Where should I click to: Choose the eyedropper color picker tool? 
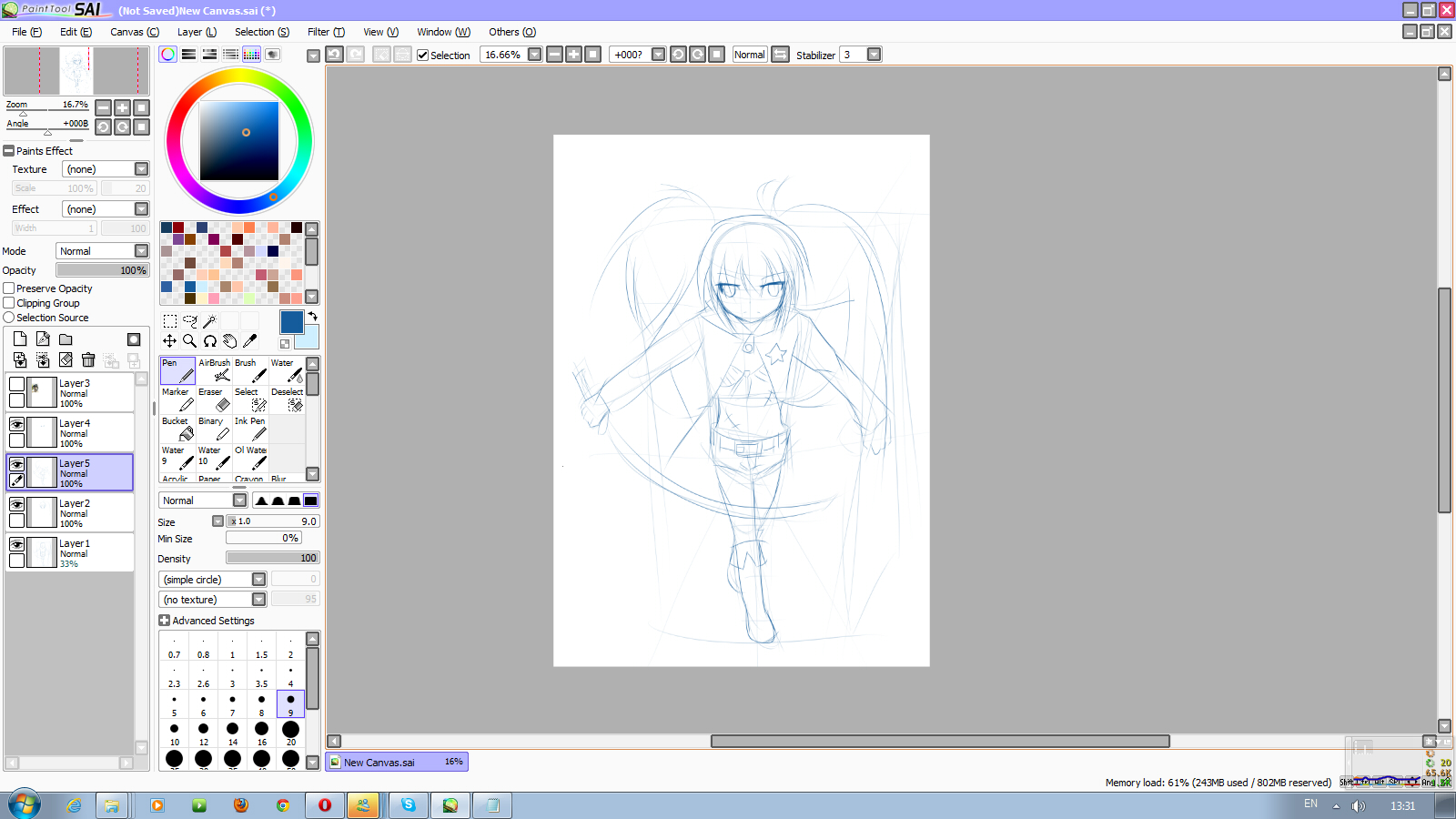pos(250,341)
